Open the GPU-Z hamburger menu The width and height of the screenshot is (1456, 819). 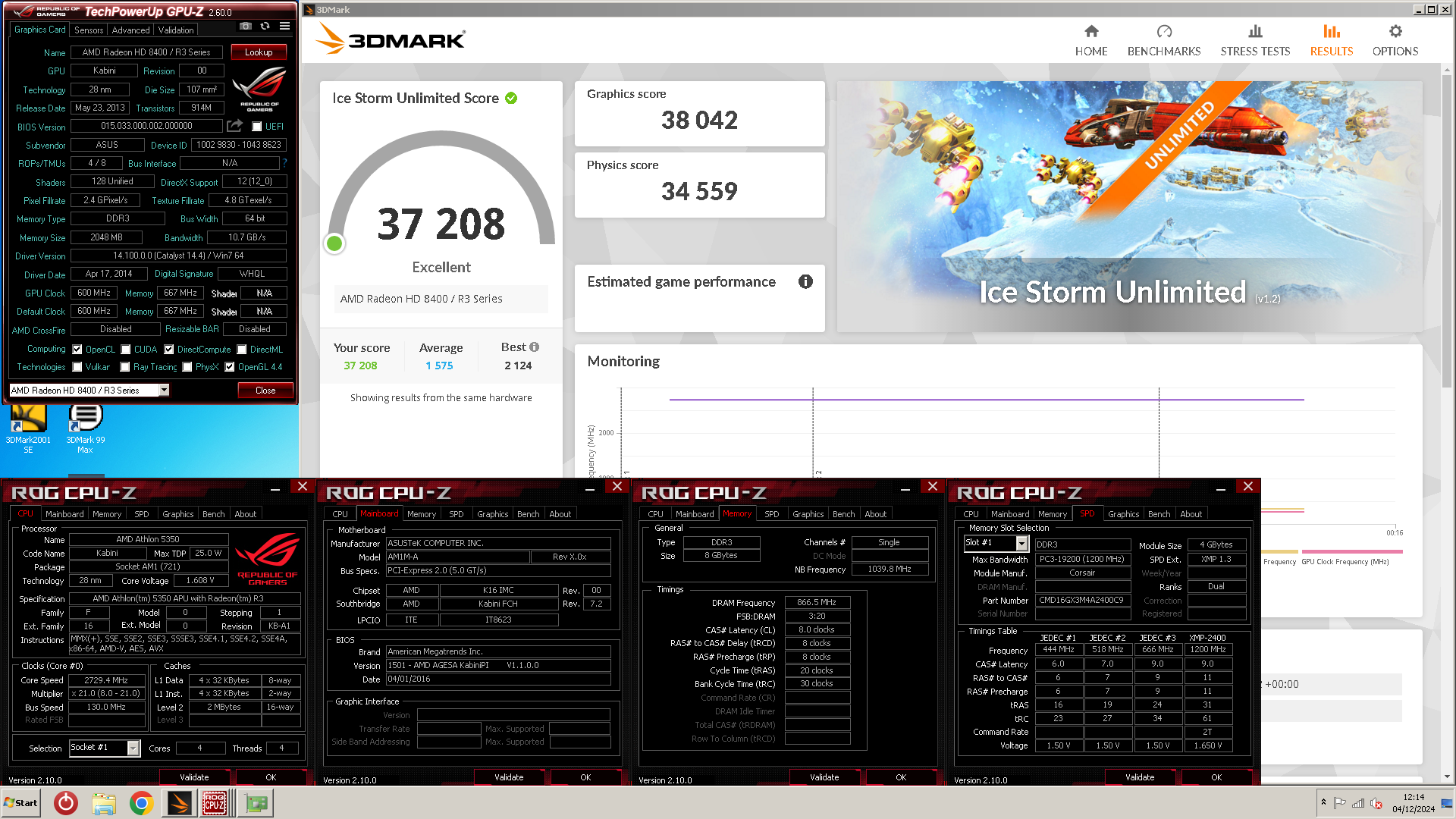[x=284, y=26]
